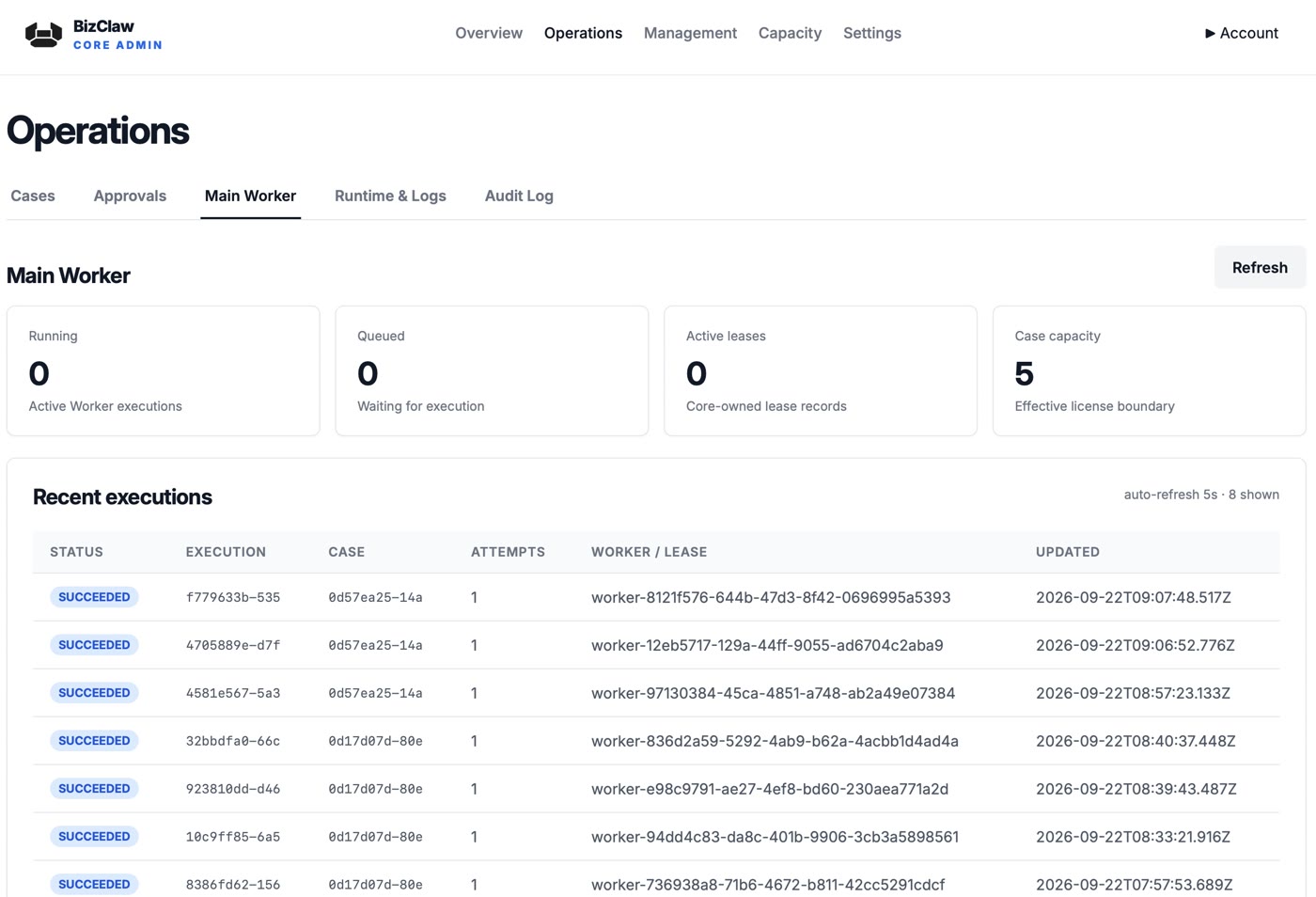Click execution ID 32bbdfa0-66c
Viewport: 1316px width, 897px height.
click(233, 742)
